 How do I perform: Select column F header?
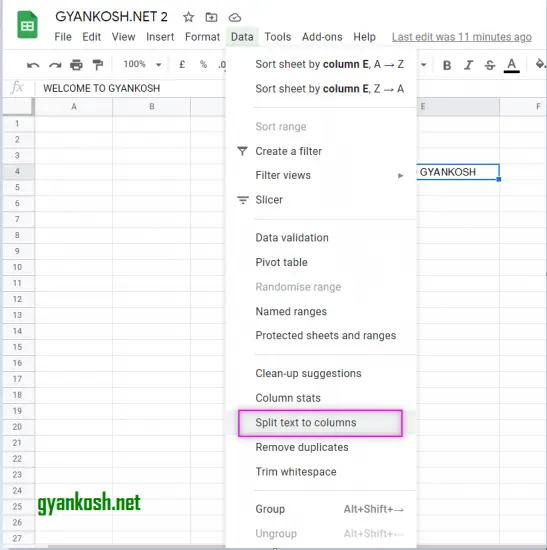[x=523, y=107]
